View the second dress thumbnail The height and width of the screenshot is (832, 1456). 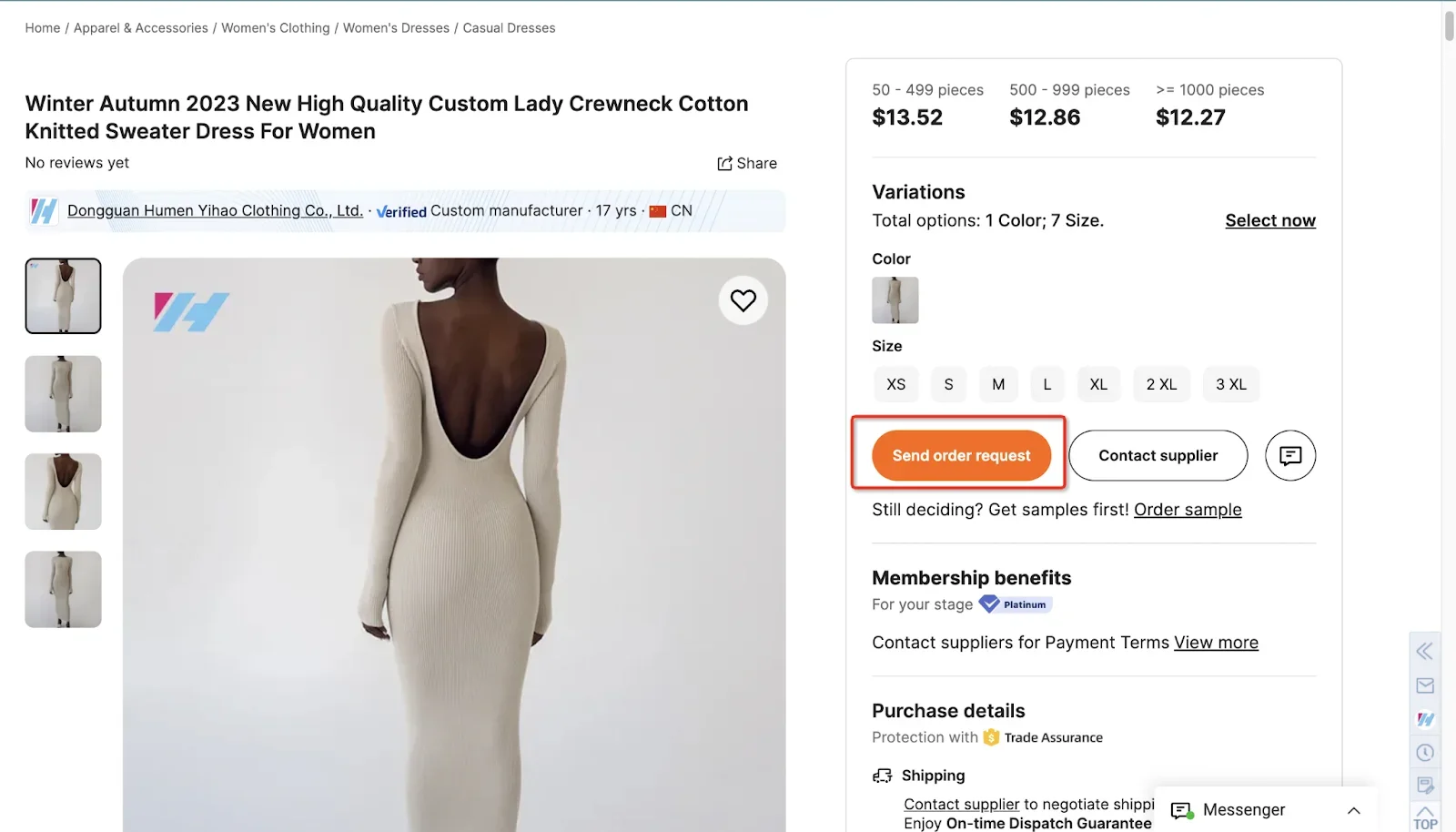tap(63, 394)
